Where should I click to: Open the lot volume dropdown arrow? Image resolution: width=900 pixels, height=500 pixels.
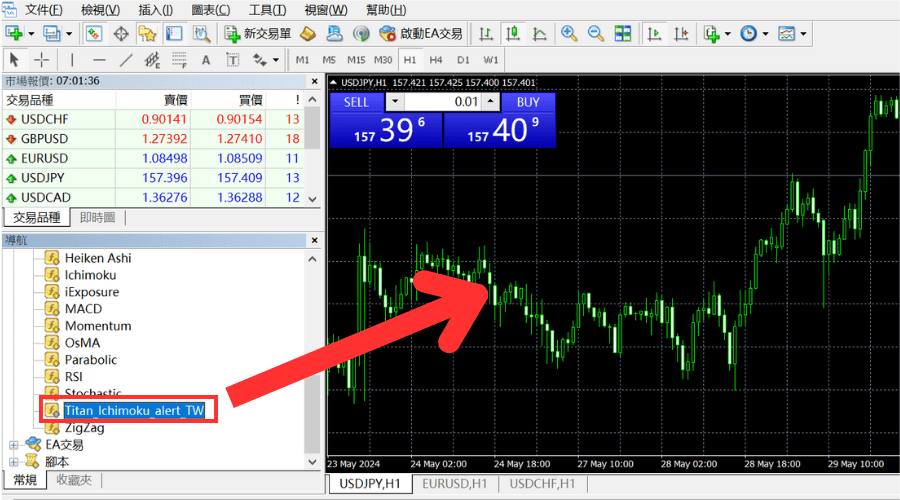pyautogui.click(x=394, y=102)
